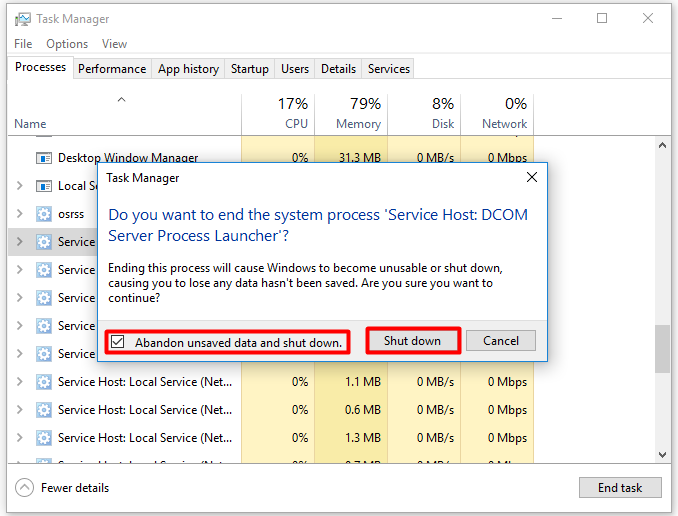678x516 pixels.
Task: Click the Task Manager title bar icon
Action: tap(22, 19)
